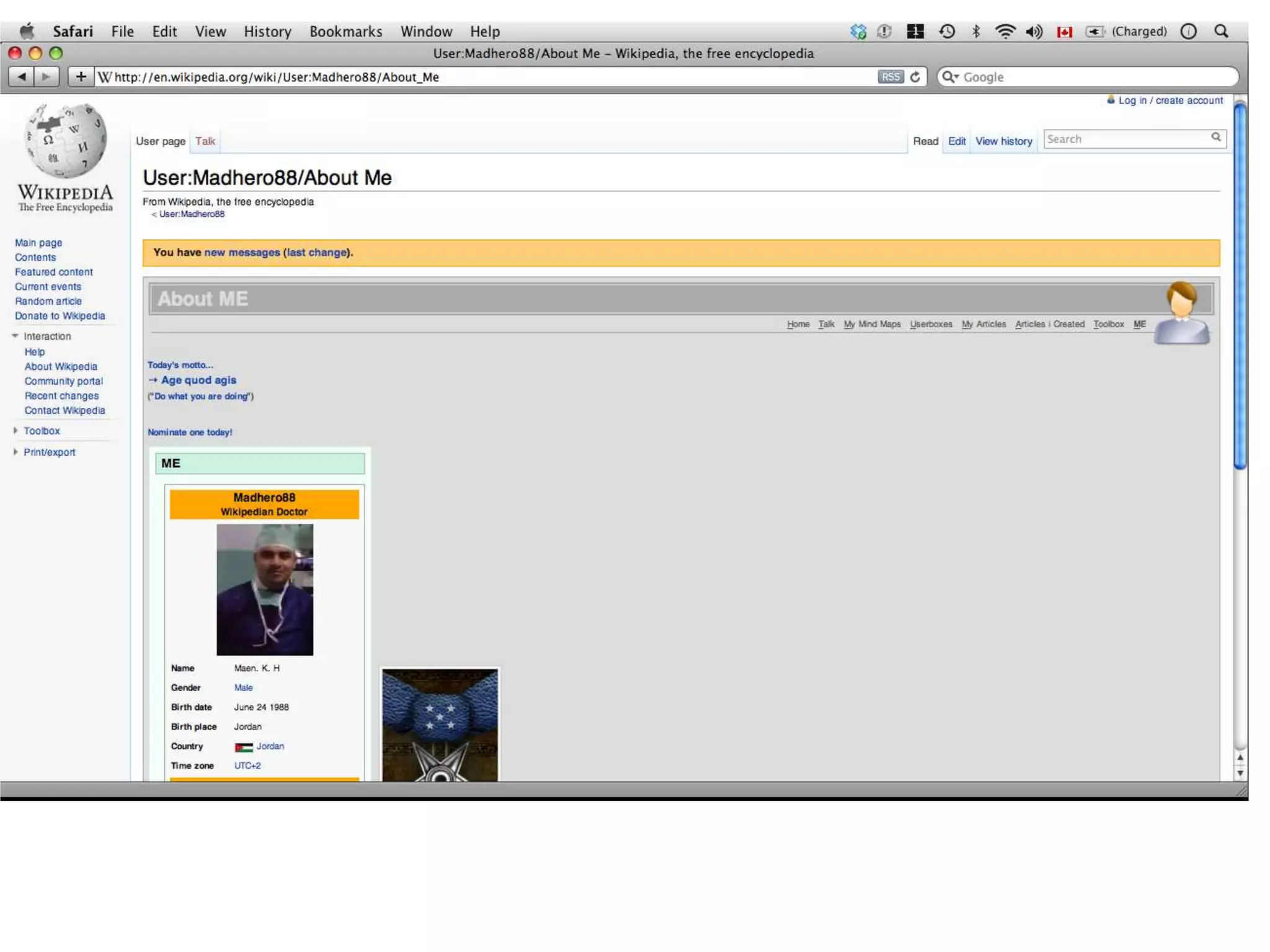Reload the page with the refresh icon

coord(915,77)
